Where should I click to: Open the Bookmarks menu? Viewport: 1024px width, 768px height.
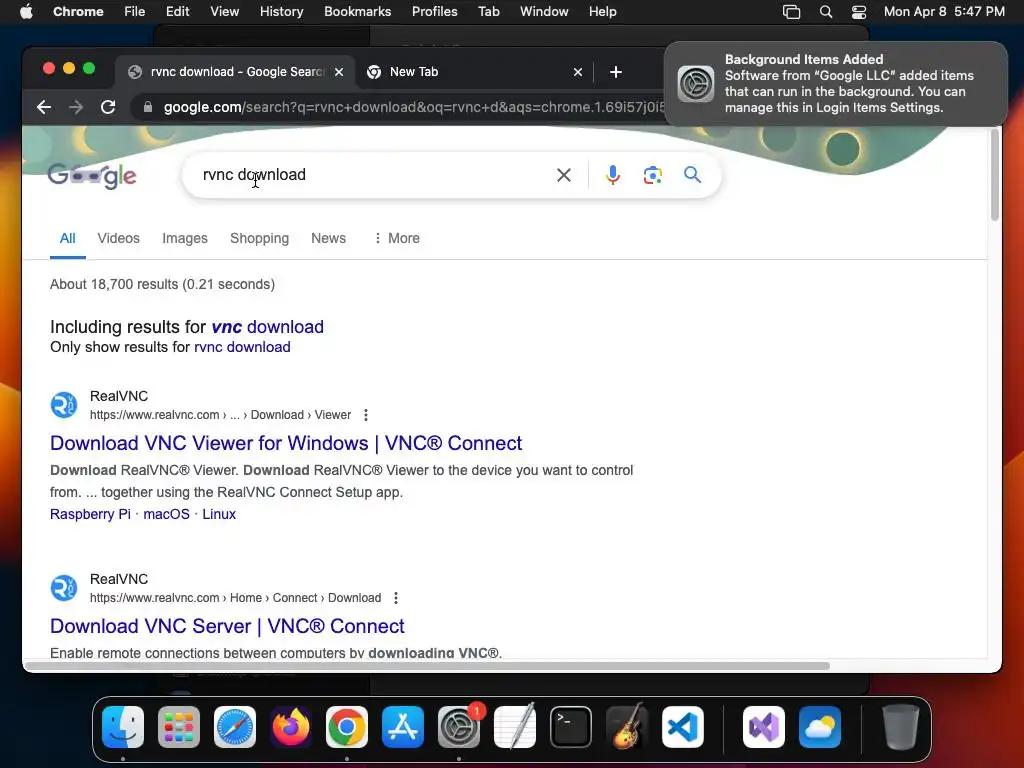coord(357,12)
